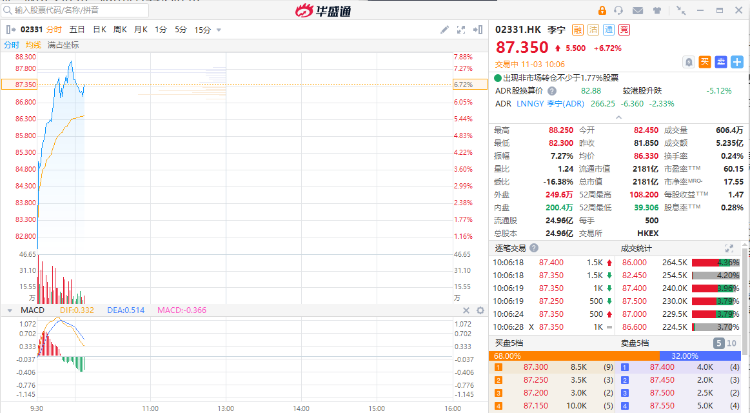Viewport: 750px width, 413px height.
Task: Switch to the 五日 five-day chart tab
Action: point(77,30)
